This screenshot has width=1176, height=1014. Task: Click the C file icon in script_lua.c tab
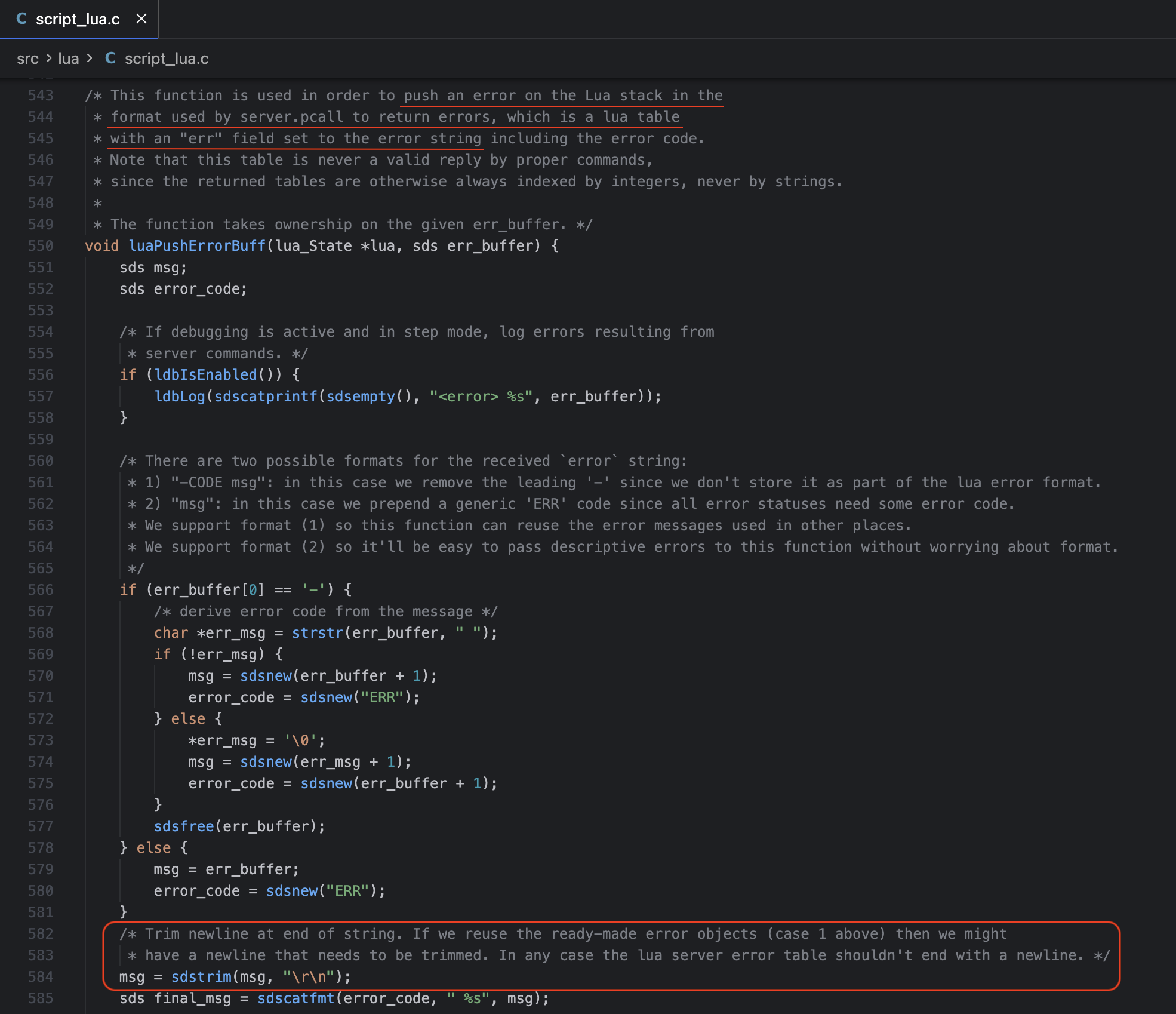click(21, 19)
